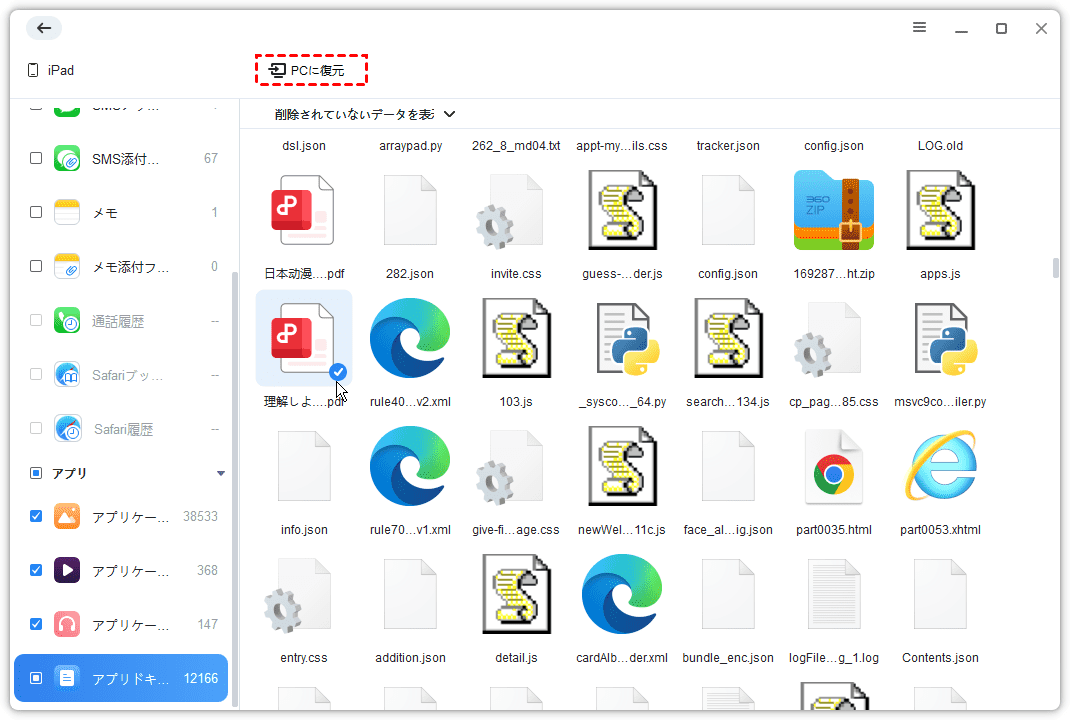
Task: Collapse the アプリ section arrow
Action: pyautogui.click(x=221, y=473)
